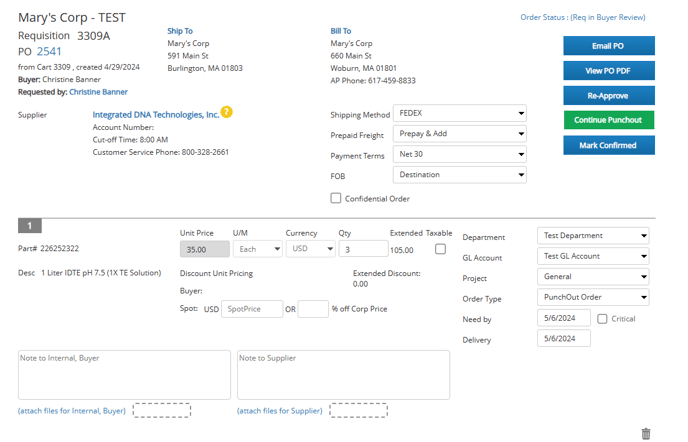The image size is (688, 442).
Task: Click the green Continue Punchout button
Action: 609,120
